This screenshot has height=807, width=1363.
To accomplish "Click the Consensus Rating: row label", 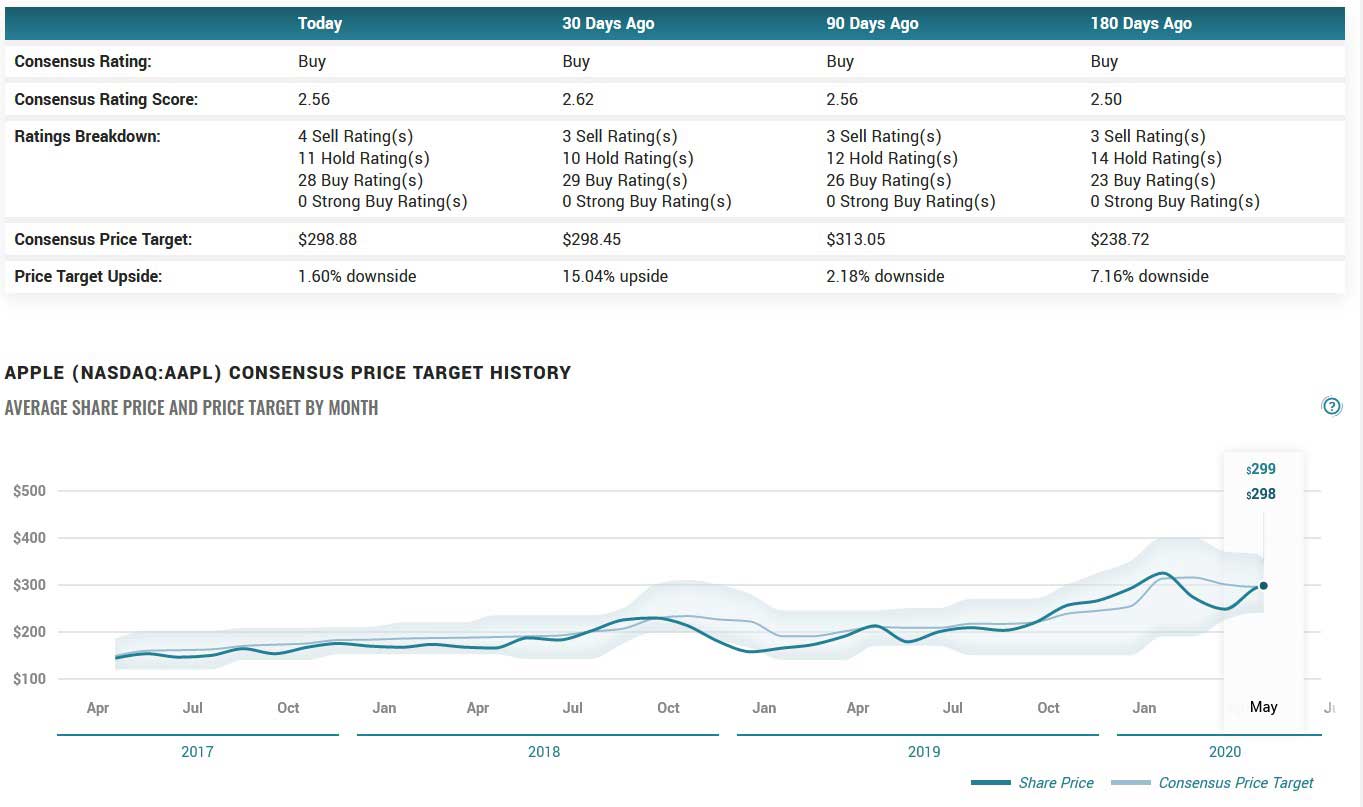I will coord(83,61).
